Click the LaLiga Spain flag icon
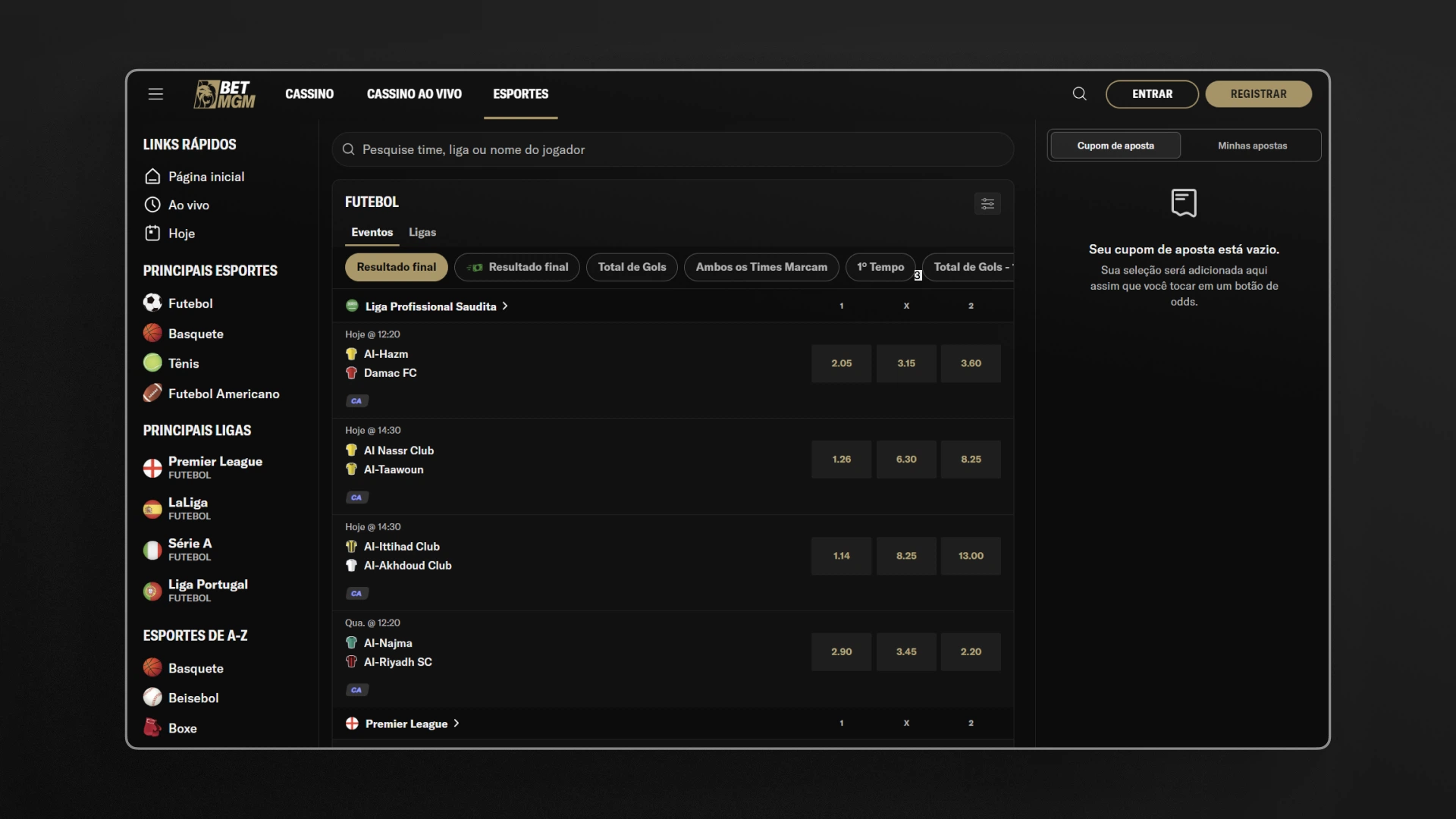The height and width of the screenshot is (819, 1456). (x=152, y=509)
